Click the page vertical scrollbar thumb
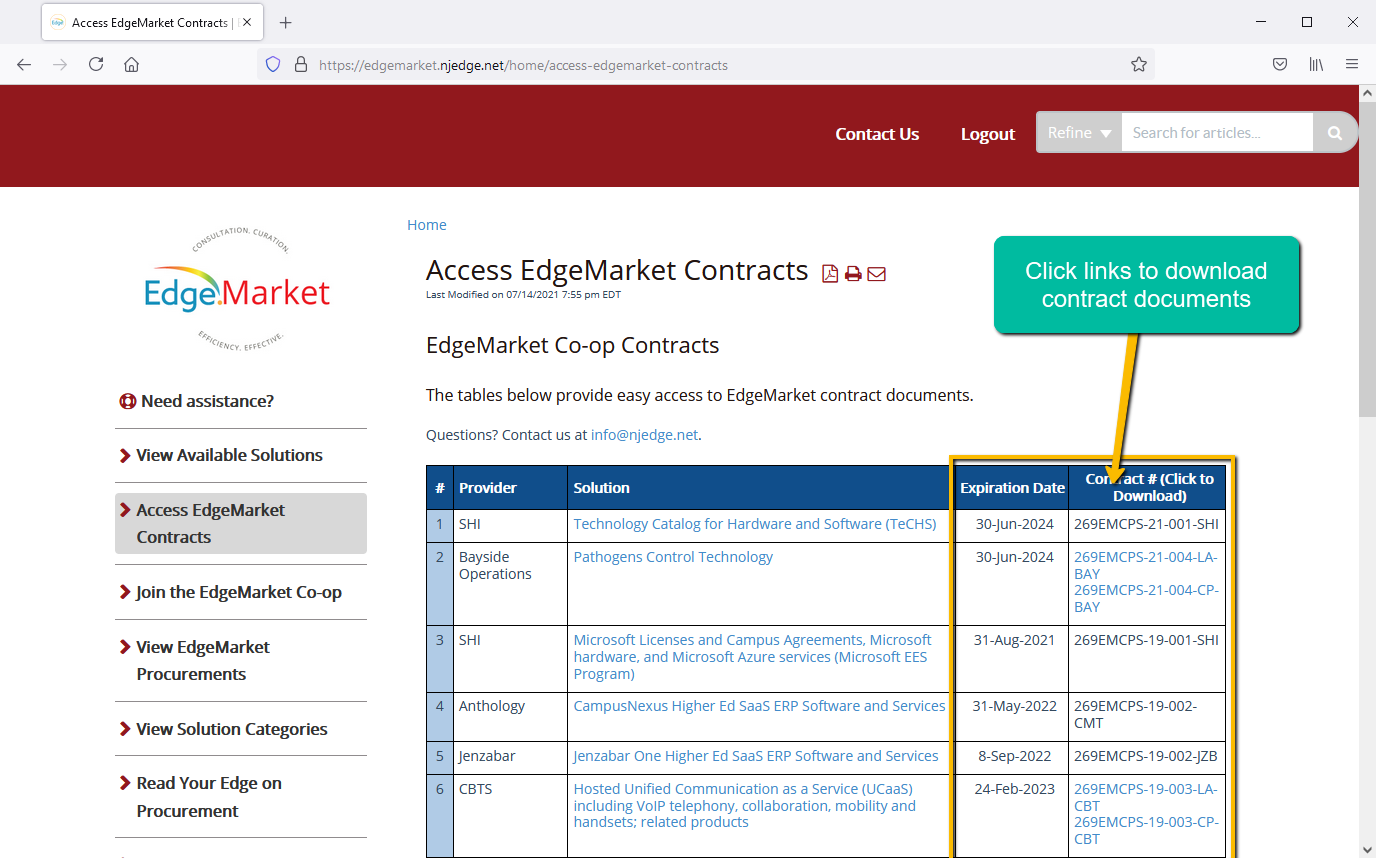This screenshot has width=1376, height=858. pyautogui.click(x=1367, y=260)
